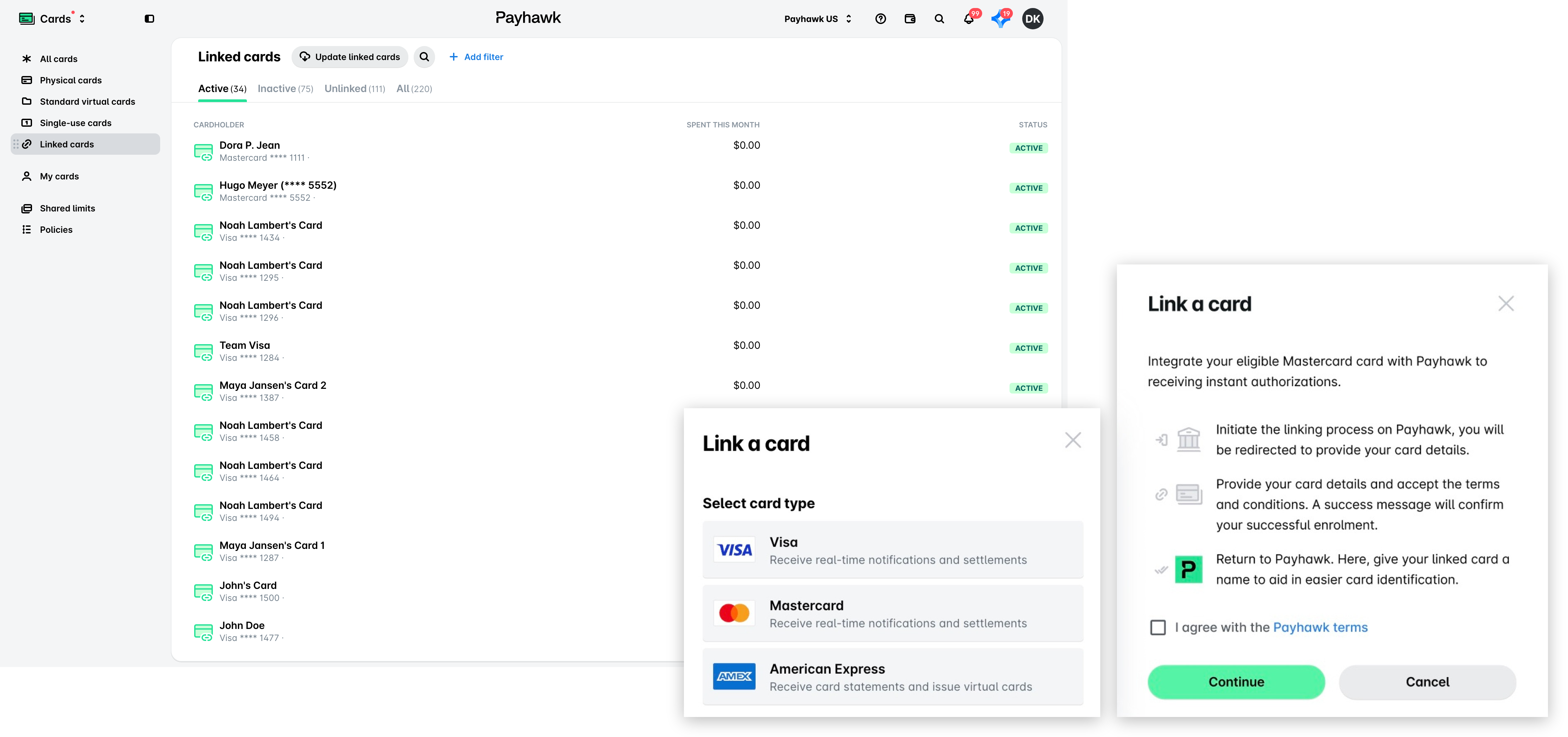Open Standard virtual cards in sidebar

click(x=85, y=102)
